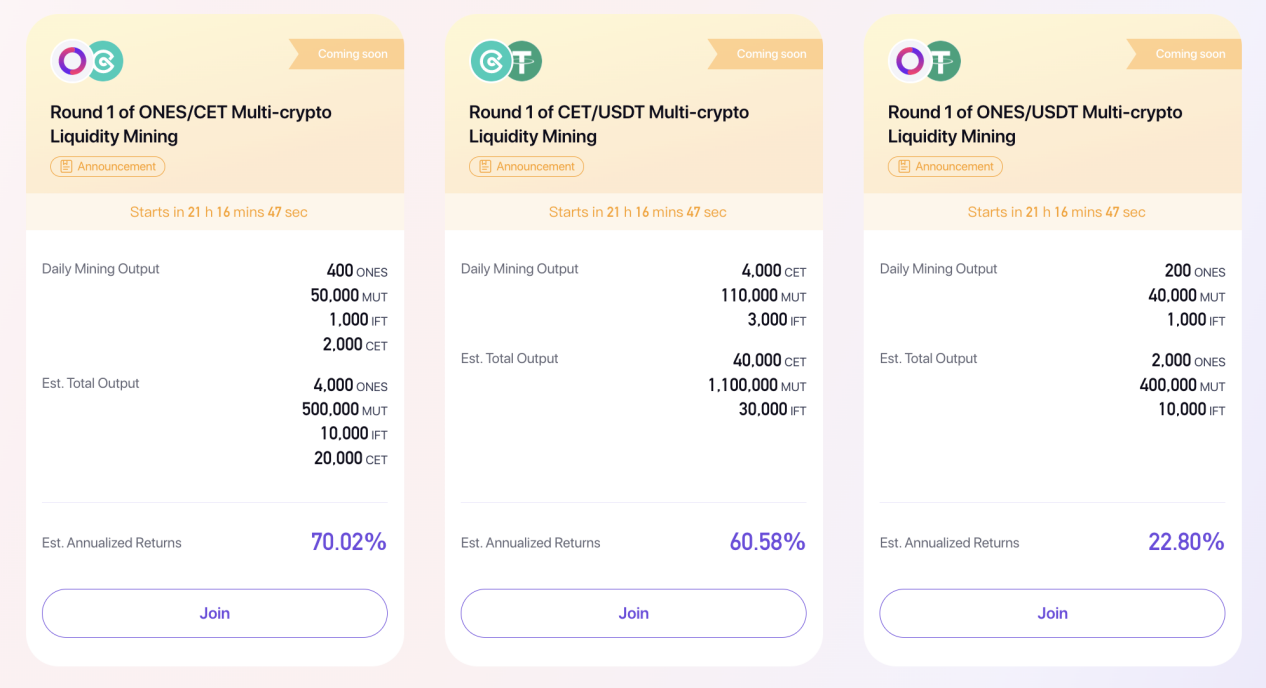
Task: Click Coming soon ribbon on ONES/USDT card
Action: click(x=1185, y=54)
